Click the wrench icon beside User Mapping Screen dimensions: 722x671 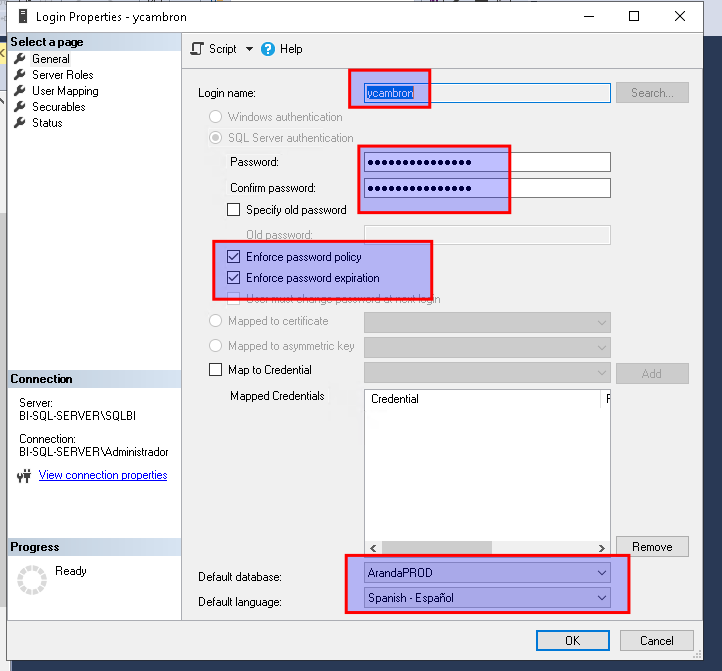point(20,91)
